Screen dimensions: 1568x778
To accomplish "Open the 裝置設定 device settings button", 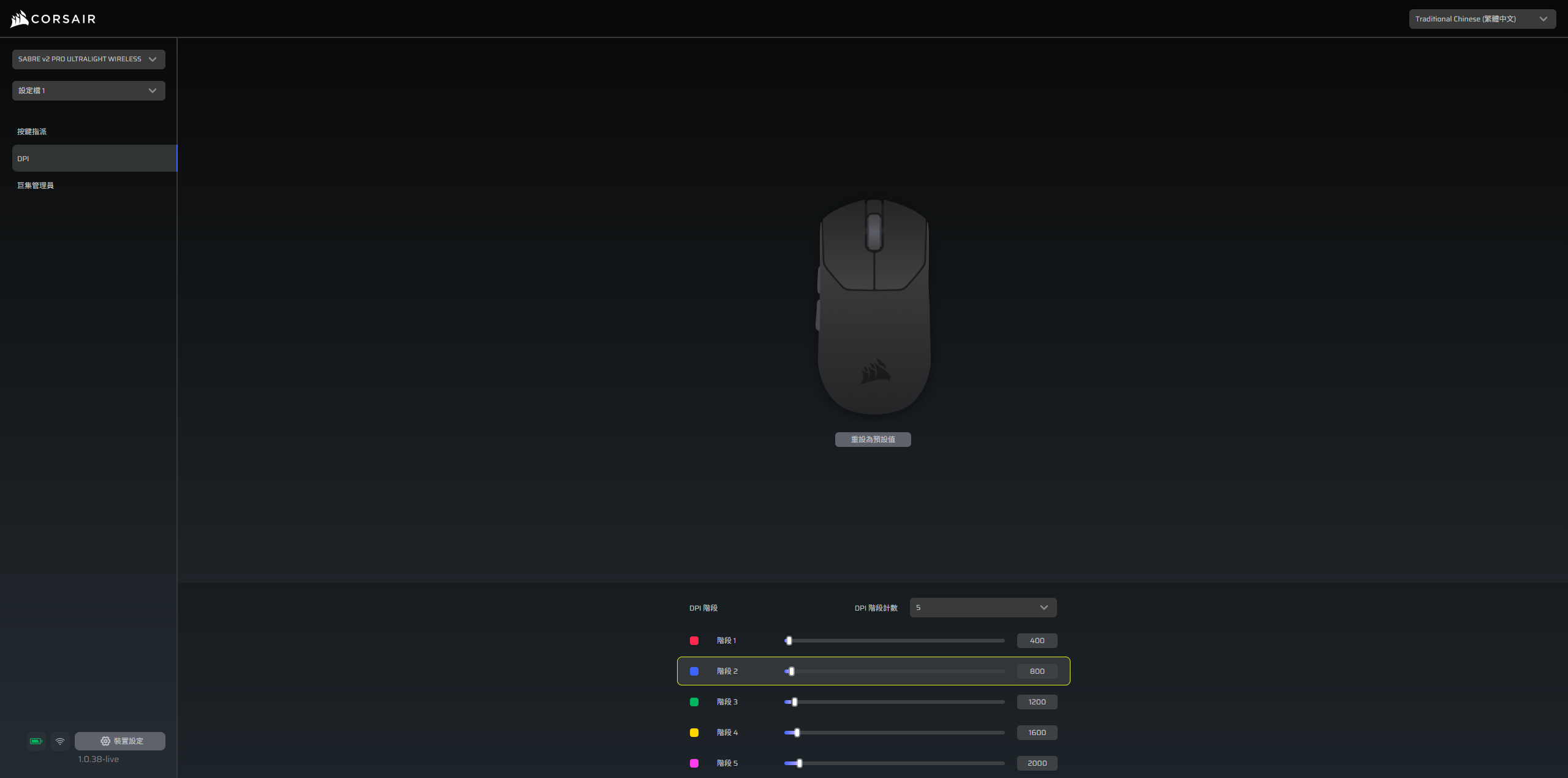I will coord(120,741).
